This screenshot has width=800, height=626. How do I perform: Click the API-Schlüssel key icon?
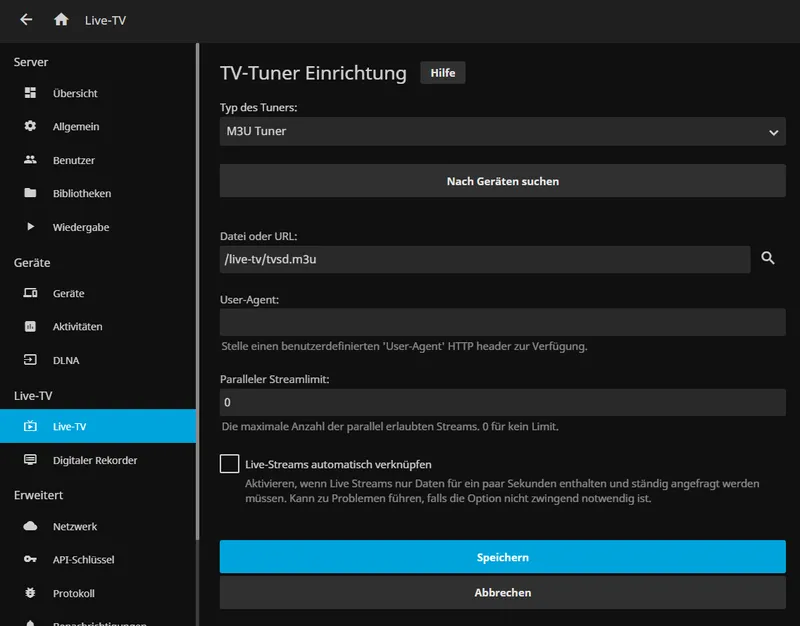tap(30, 560)
